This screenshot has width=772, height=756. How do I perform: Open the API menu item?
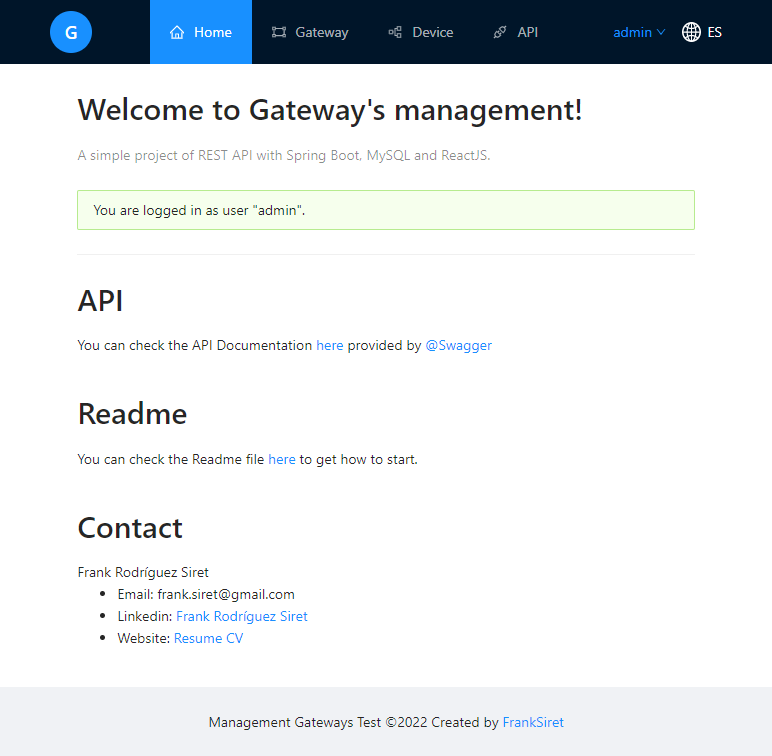(x=515, y=32)
